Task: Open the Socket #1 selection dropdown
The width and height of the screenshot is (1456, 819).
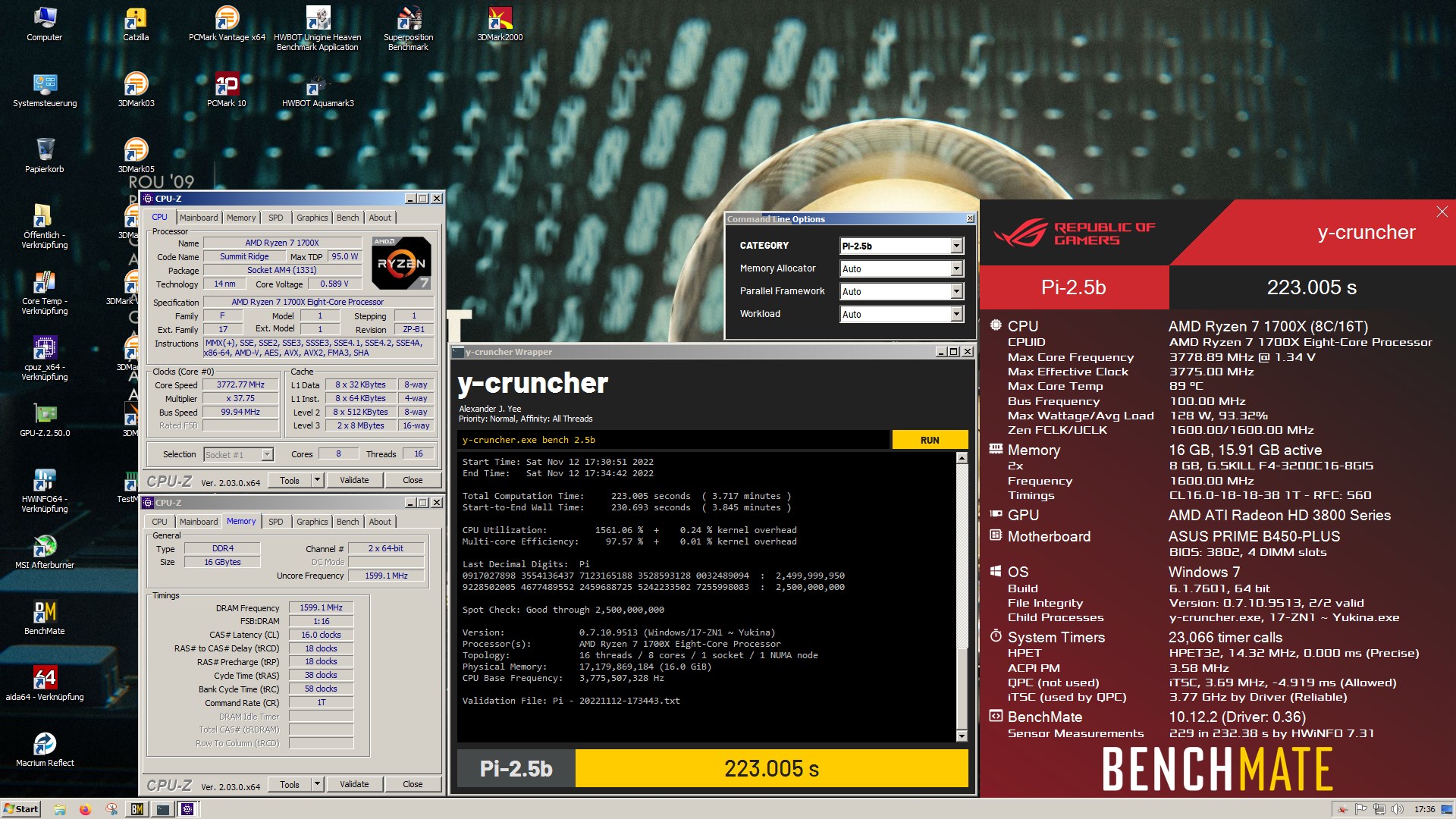Action: [238, 454]
